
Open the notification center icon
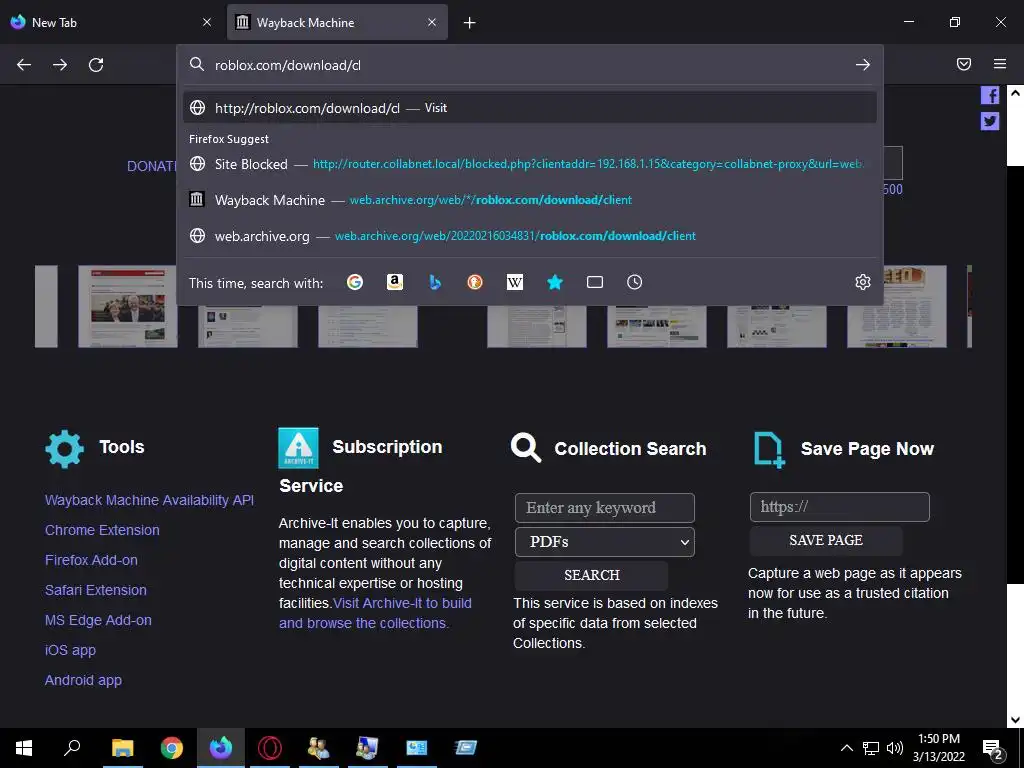pyautogui.click(x=993, y=749)
